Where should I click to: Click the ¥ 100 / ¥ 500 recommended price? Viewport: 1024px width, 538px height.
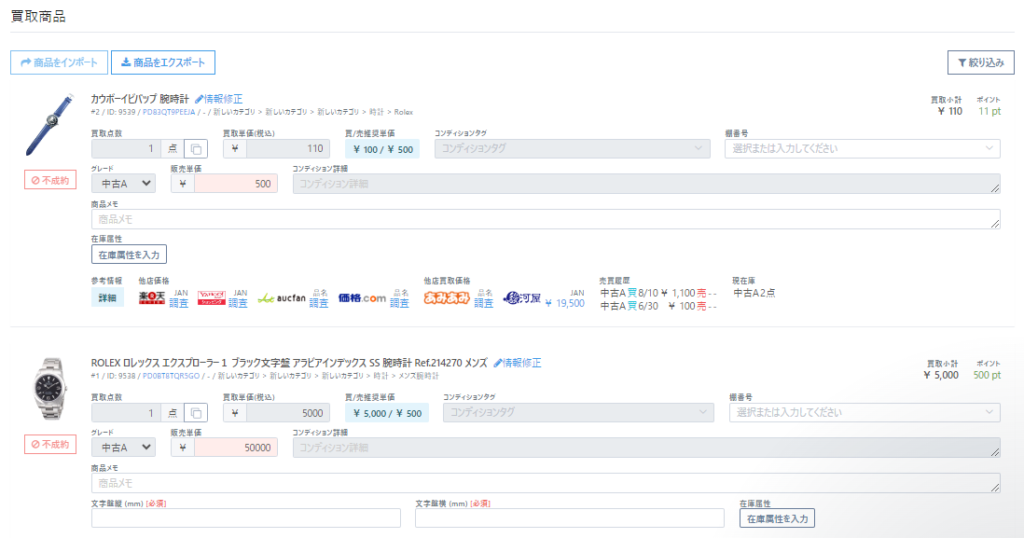point(383,149)
